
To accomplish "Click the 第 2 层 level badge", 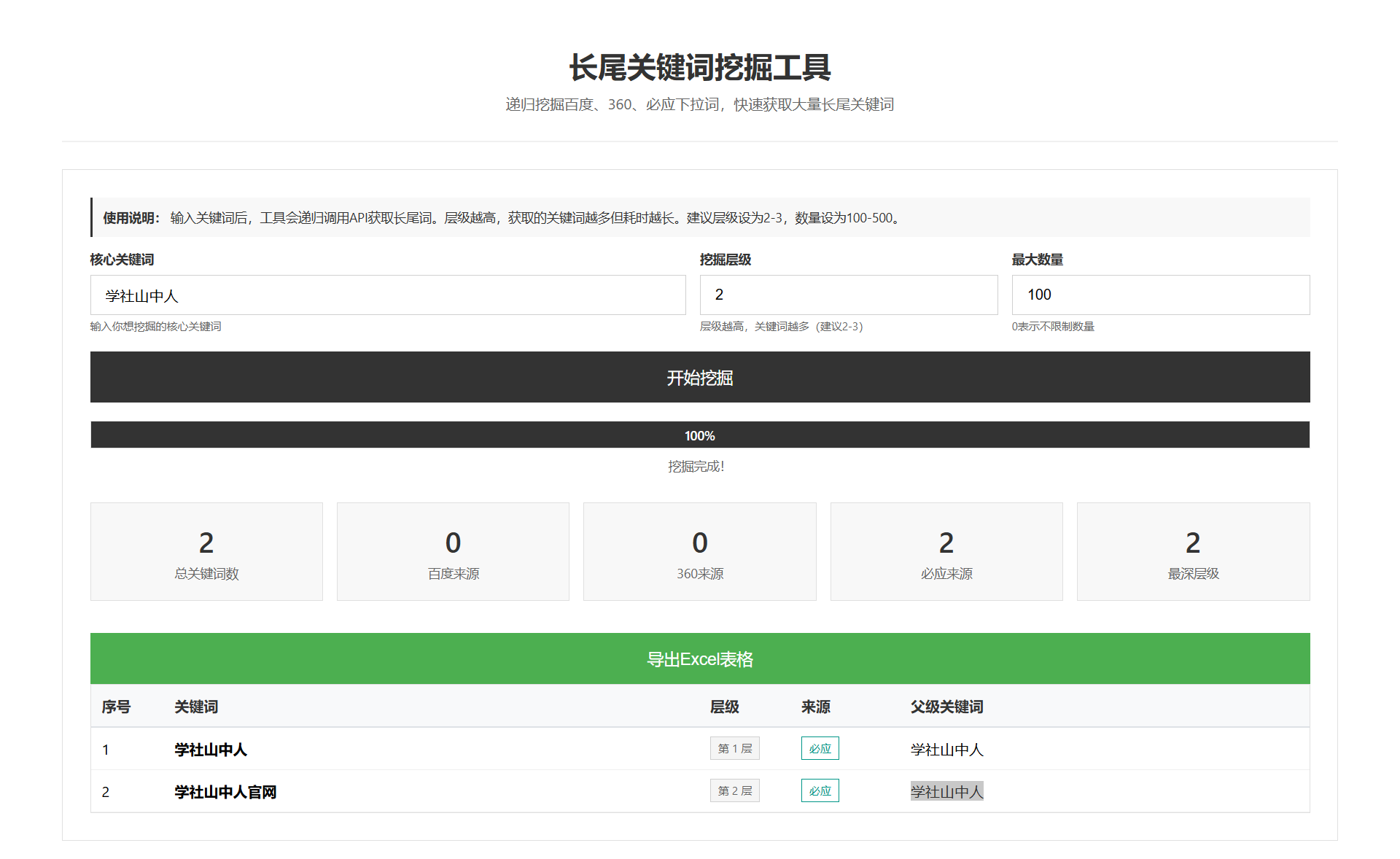I will point(734,790).
